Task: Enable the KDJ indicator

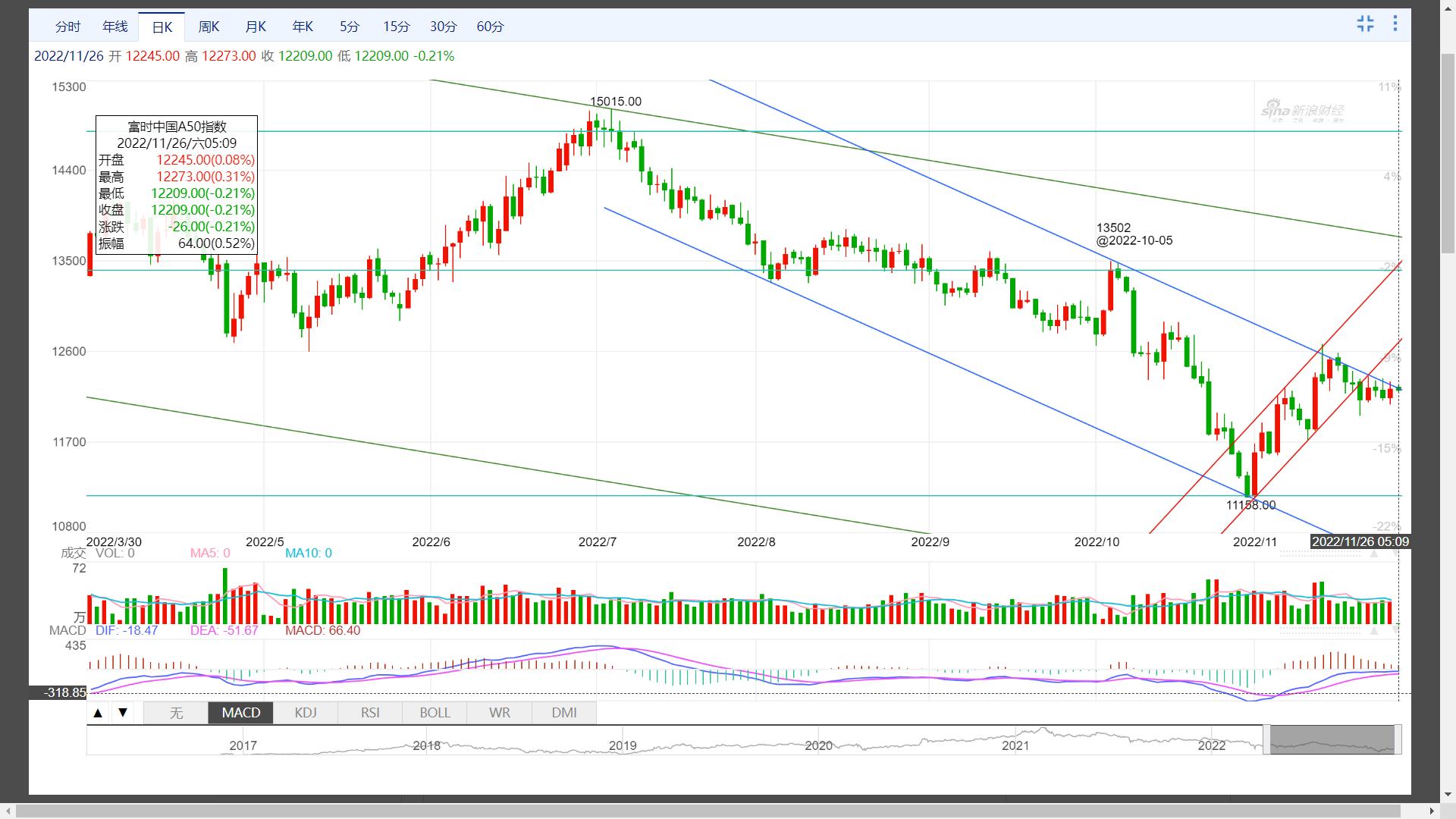Action: tap(306, 713)
